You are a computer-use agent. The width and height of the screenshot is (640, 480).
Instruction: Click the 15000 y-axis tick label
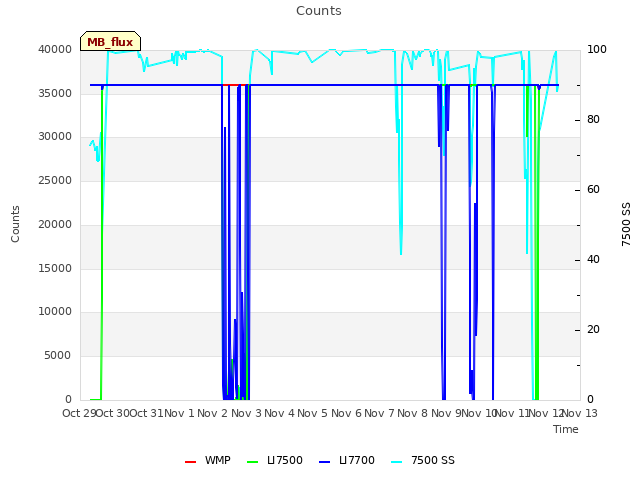point(55,268)
